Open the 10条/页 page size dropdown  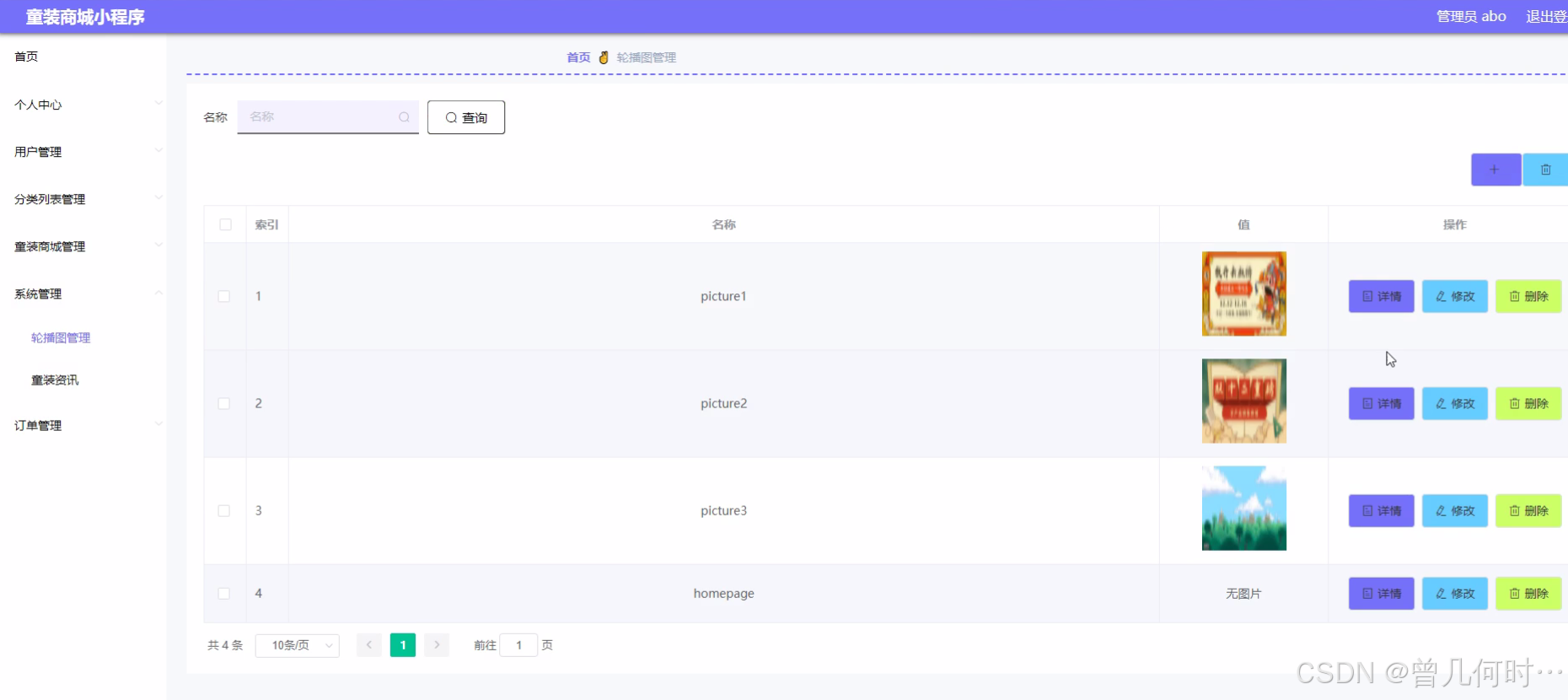[x=297, y=645]
